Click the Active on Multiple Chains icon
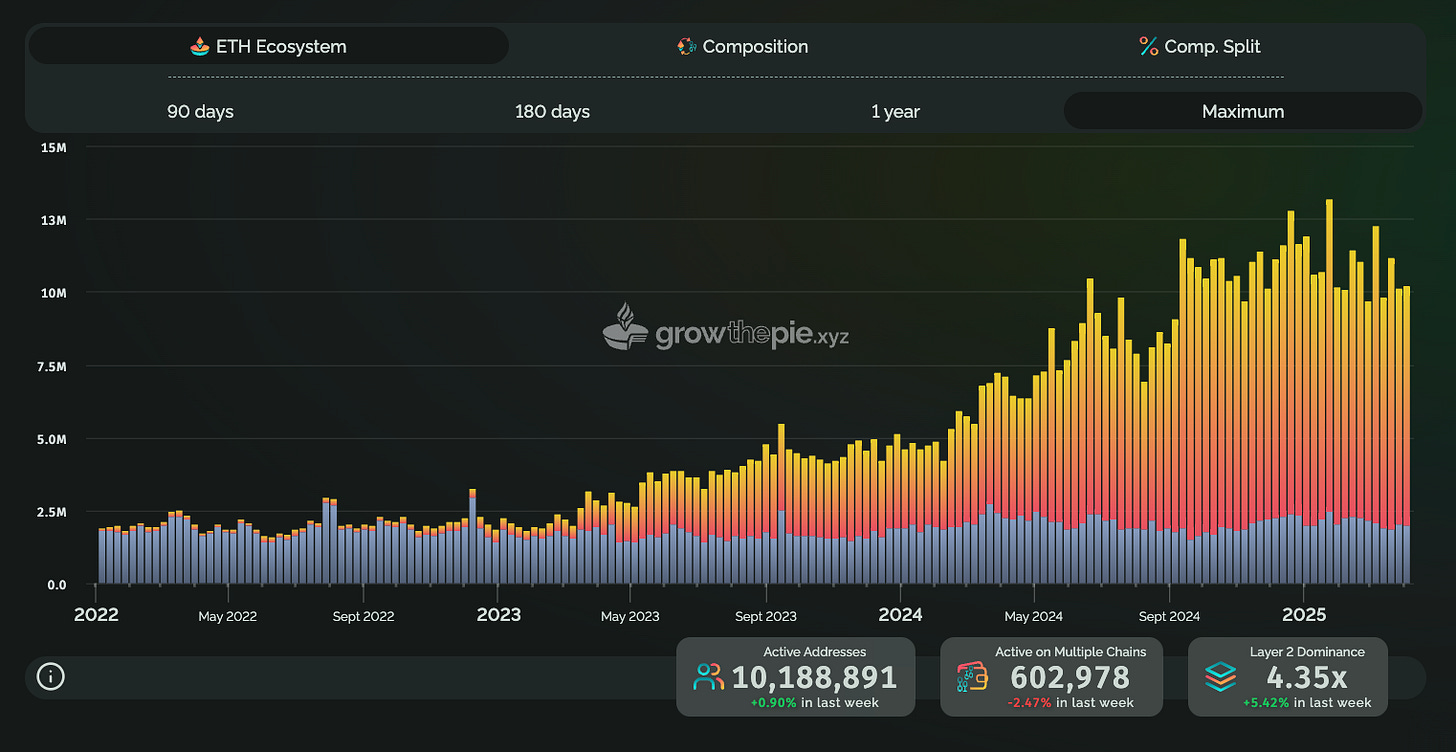1456x752 pixels. 973,678
